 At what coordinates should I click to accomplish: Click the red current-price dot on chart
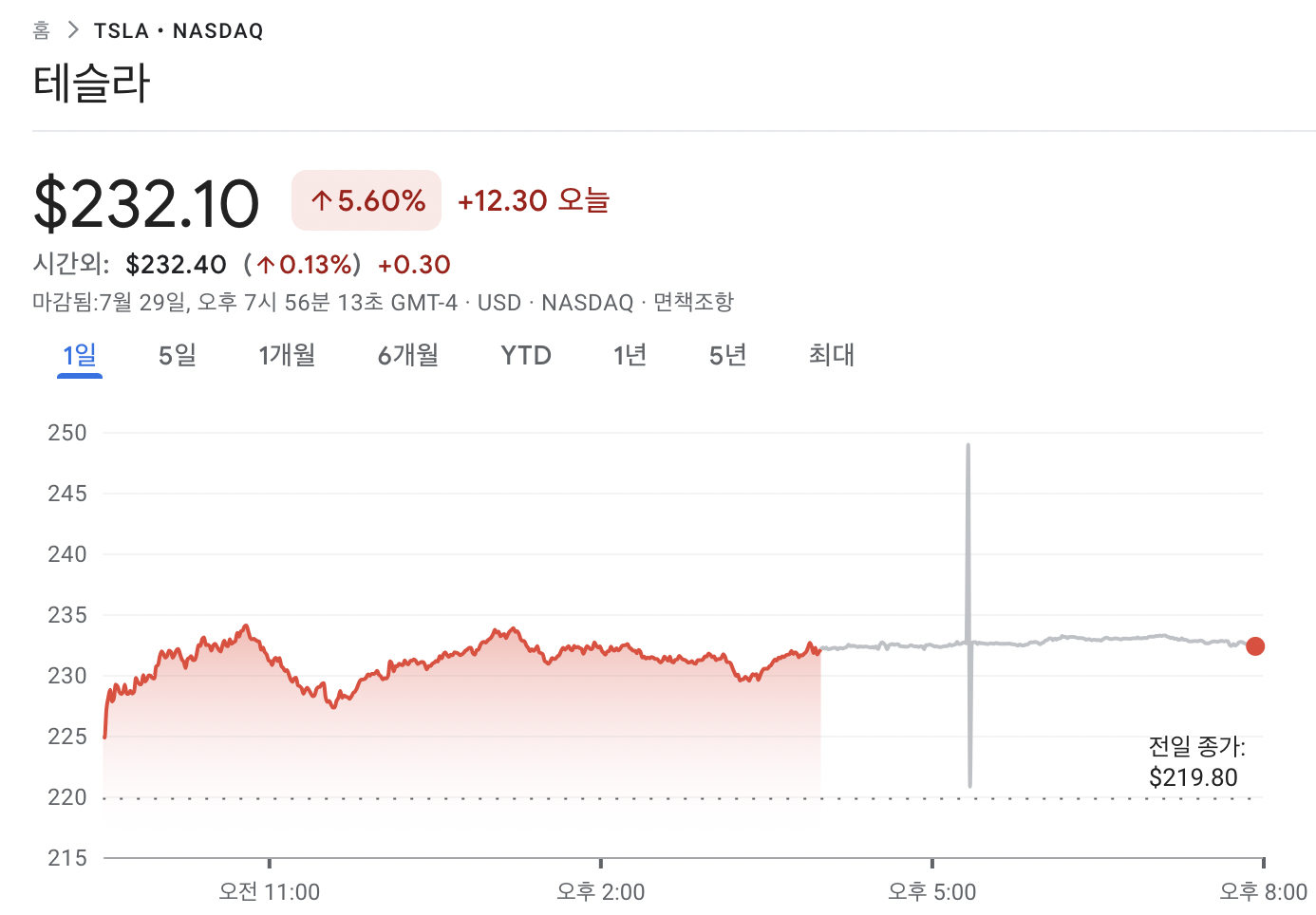tap(1255, 646)
